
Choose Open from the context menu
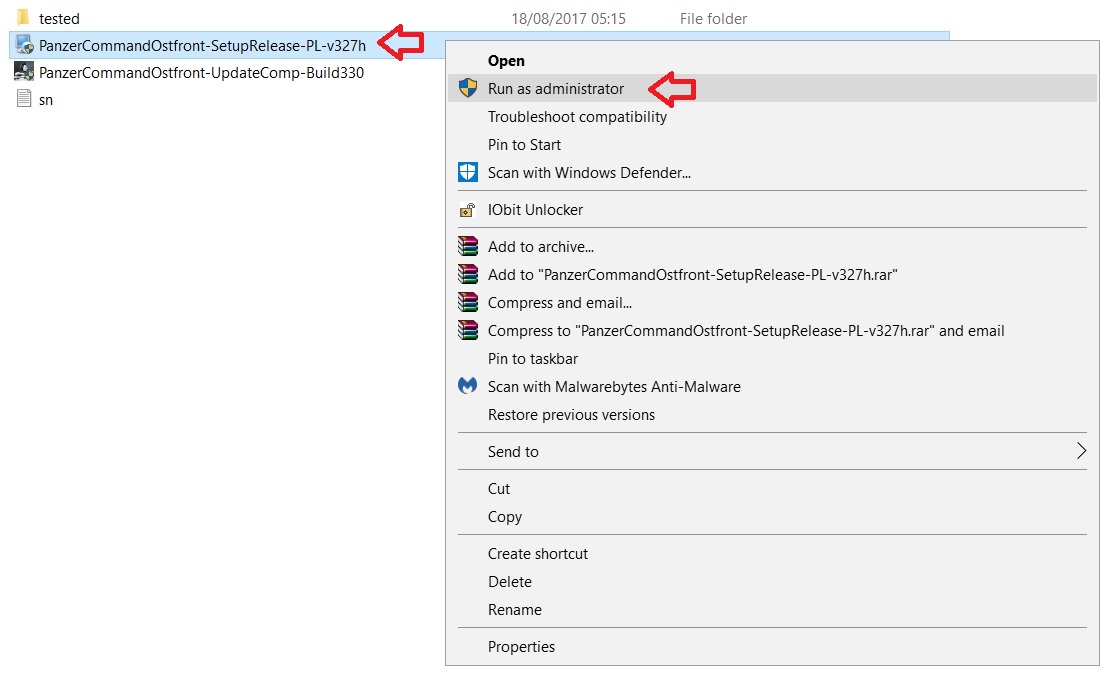click(506, 61)
